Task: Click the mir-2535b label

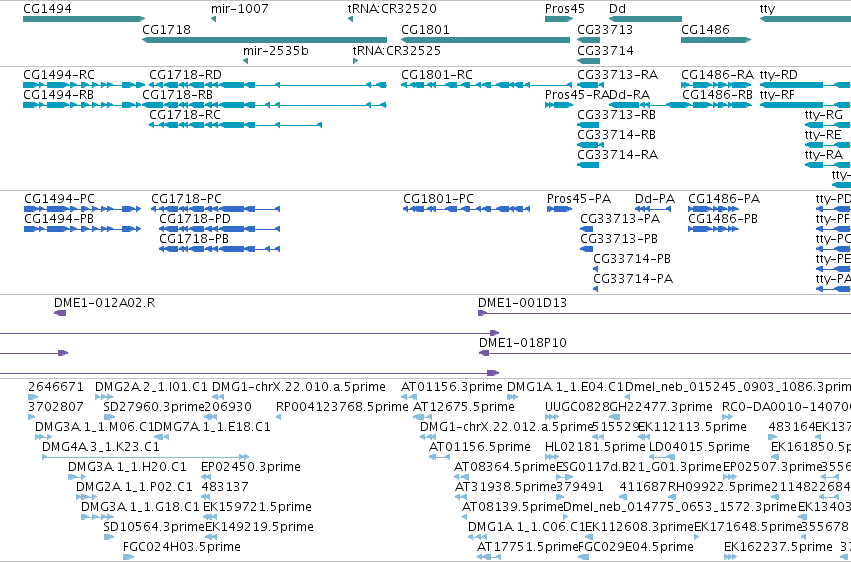Action: [276, 50]
